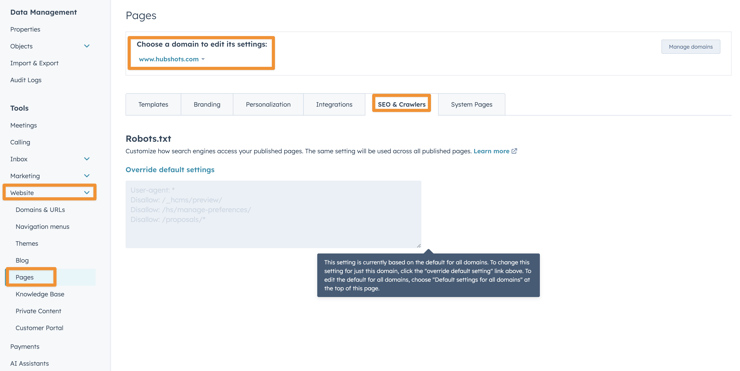740x371 pixels.
Task: Expand the Marketing chevron
Action: [x=87, y=176]
